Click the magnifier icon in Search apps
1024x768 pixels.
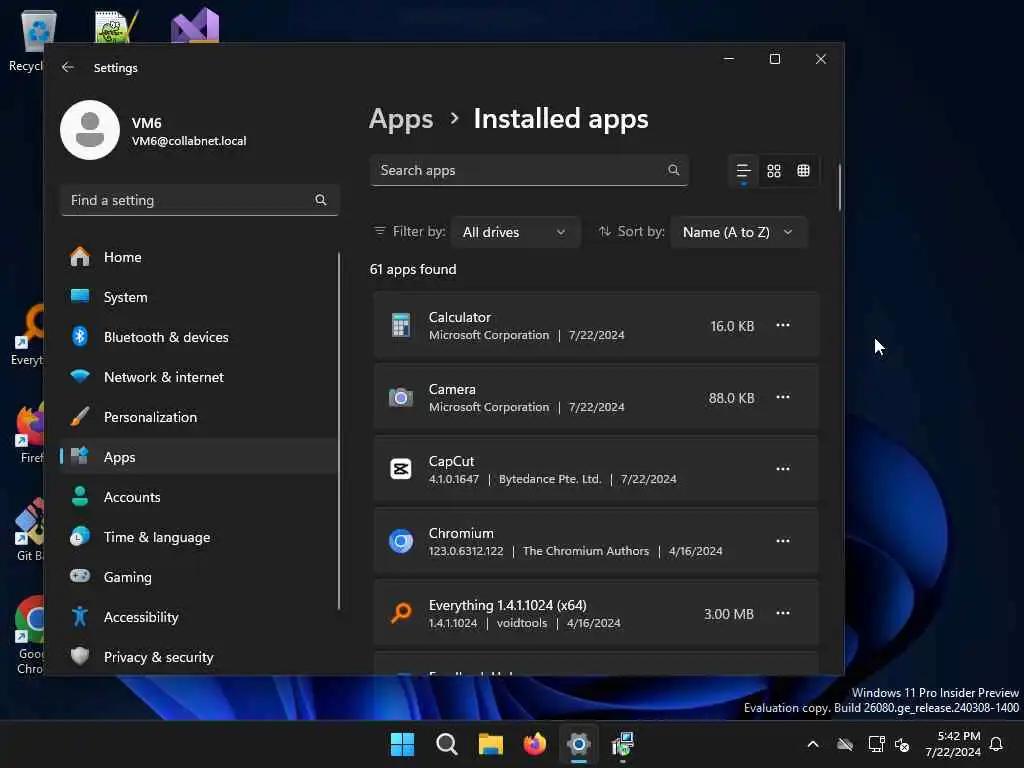(673, 170)
